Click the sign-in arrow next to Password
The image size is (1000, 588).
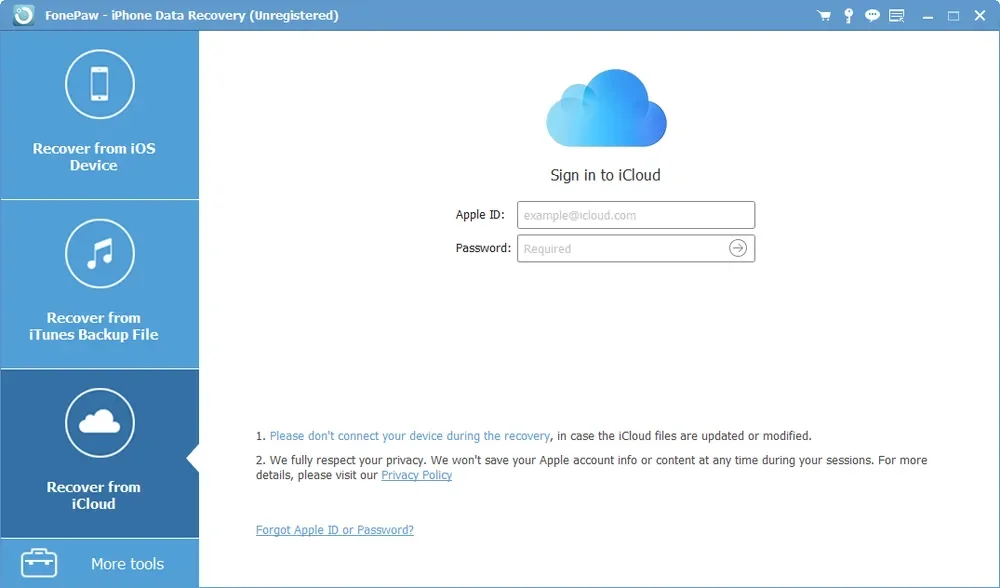[738, 248]
